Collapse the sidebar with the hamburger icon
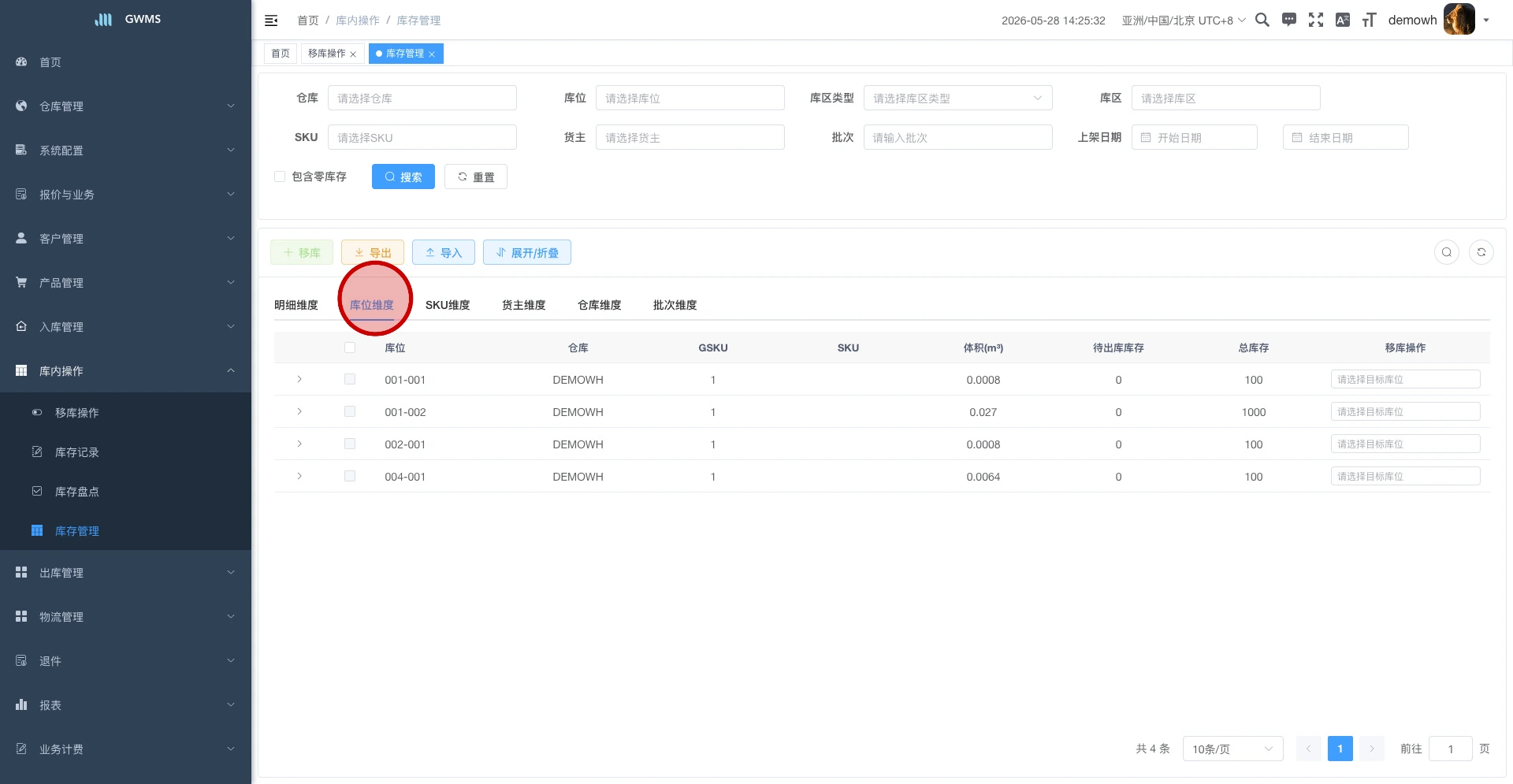This screenshot has width=1513, height=784. (271, 20)
